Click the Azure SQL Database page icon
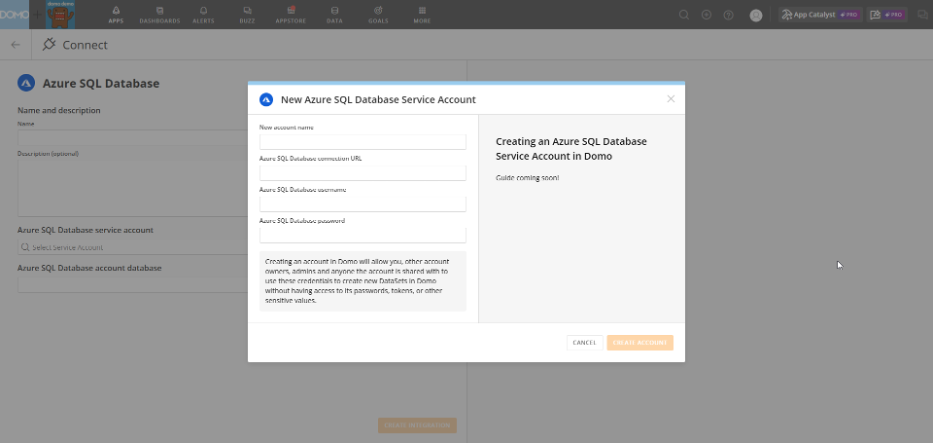 point(26,83)
